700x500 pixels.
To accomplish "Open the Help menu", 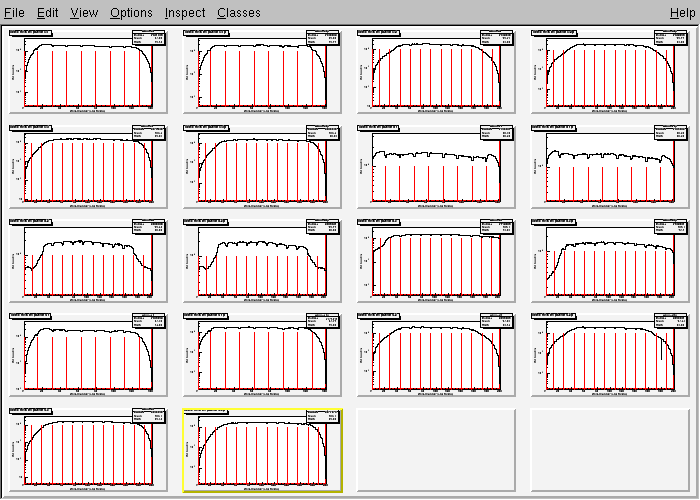I will 683,13.
